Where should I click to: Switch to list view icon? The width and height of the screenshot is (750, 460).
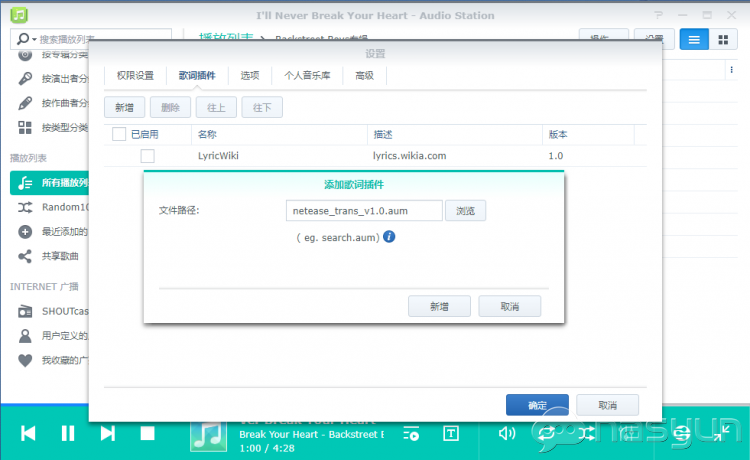pyautogui.click(x=694, y=40)
